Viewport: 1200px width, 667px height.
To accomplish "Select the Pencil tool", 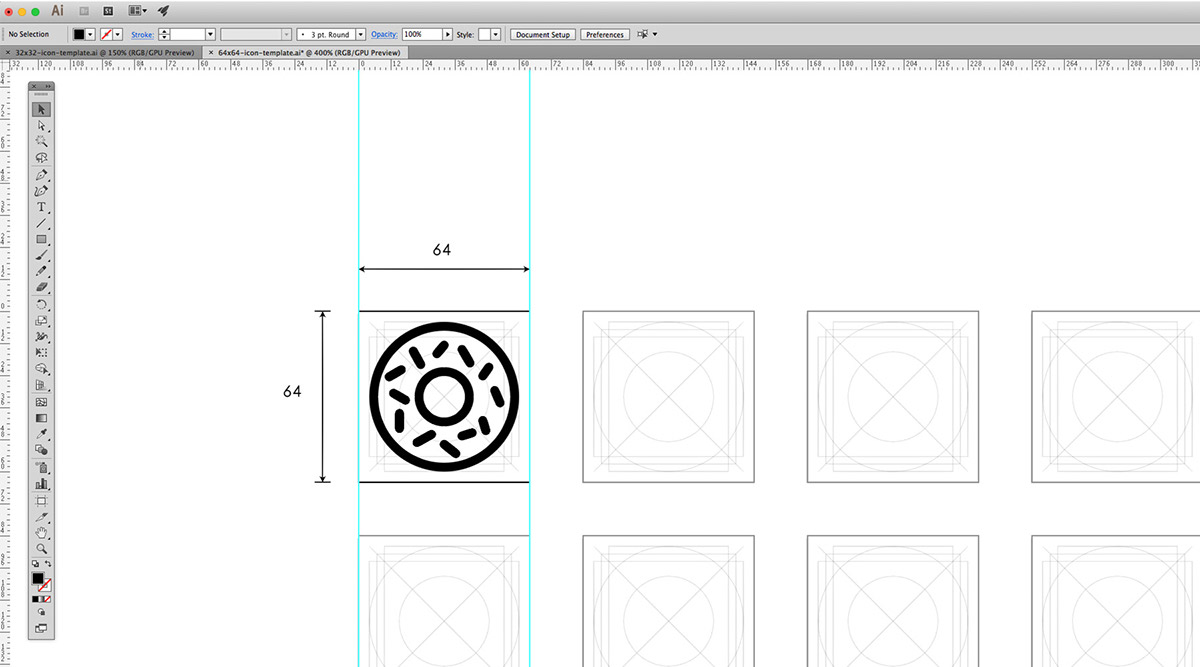I will coord(41,271).
